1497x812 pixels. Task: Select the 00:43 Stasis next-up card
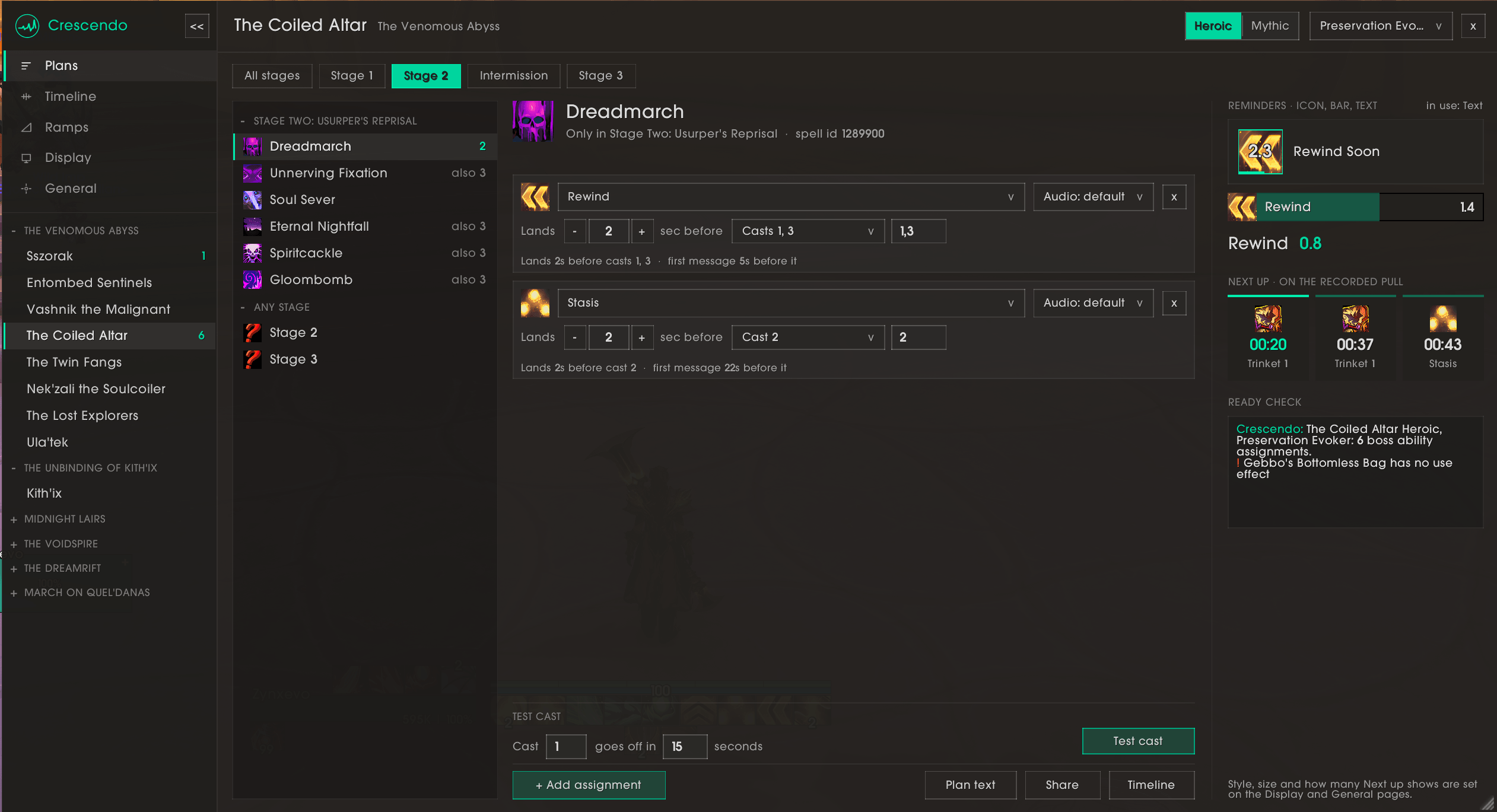(x=1443, y=337)
